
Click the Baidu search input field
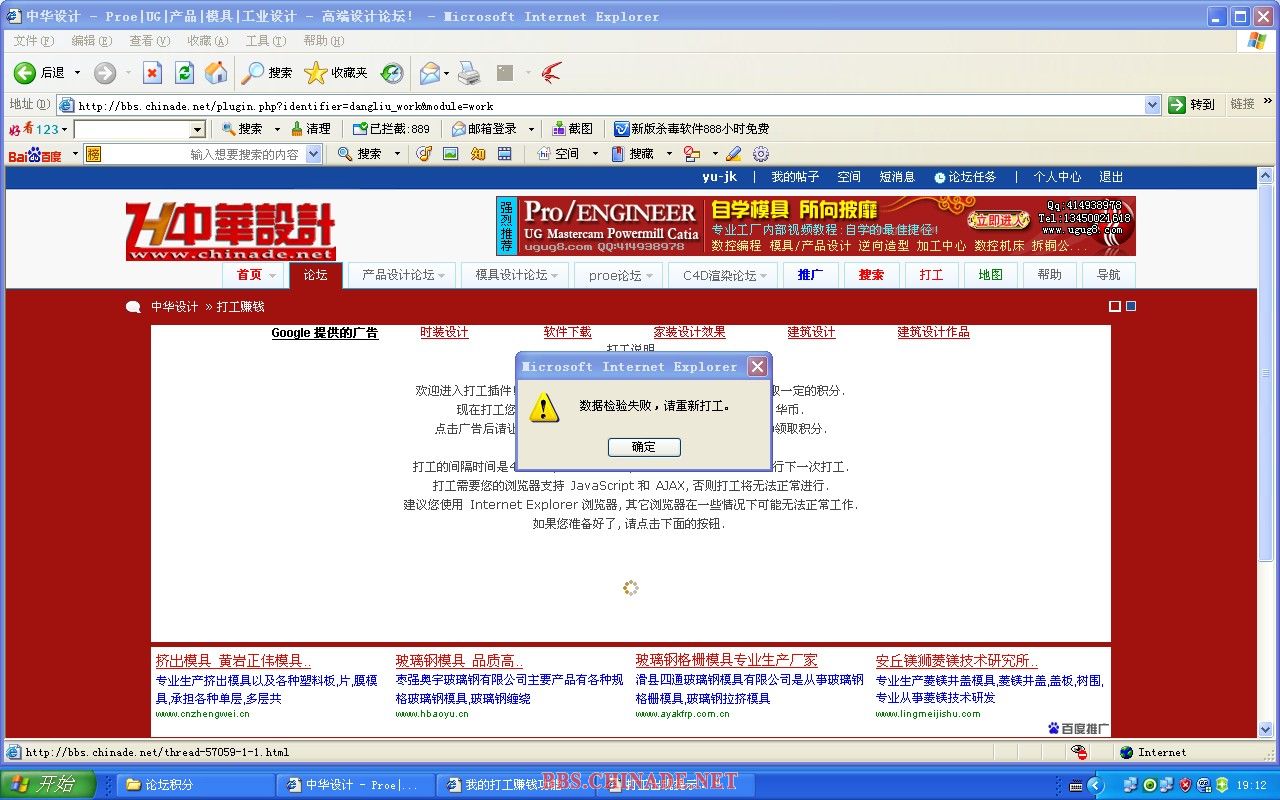coord(203,154)
